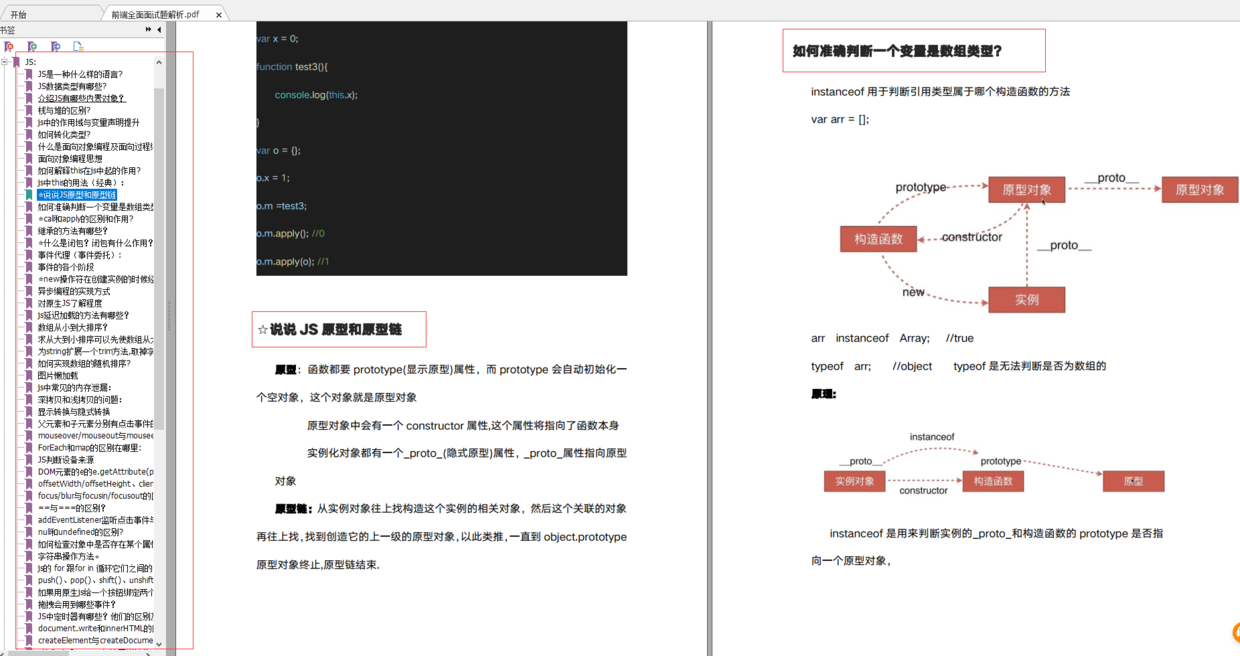Open bookmark 栈与堆的区别?
1240x656 pixels.
pos(64,110)
